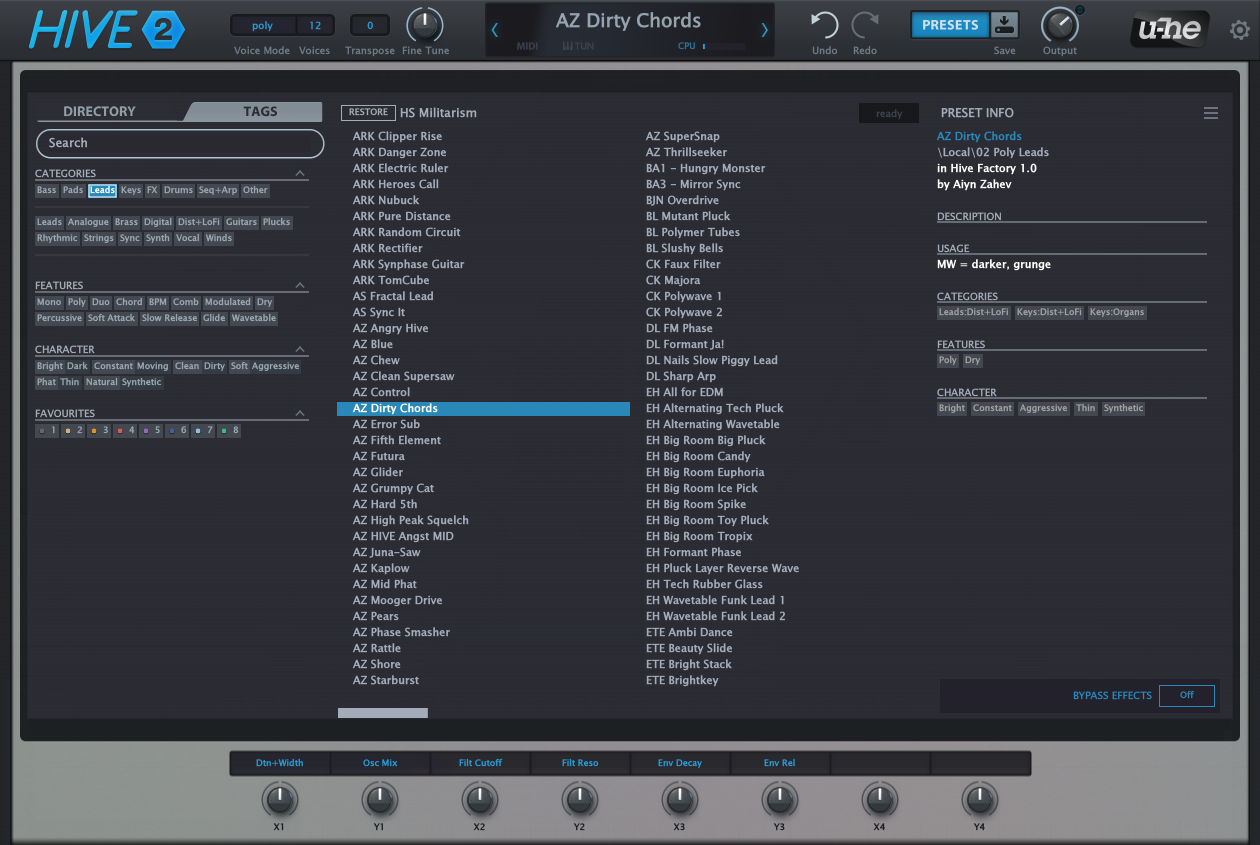
Task: Select blue favourite slot 6
Action: pos(177,430)
